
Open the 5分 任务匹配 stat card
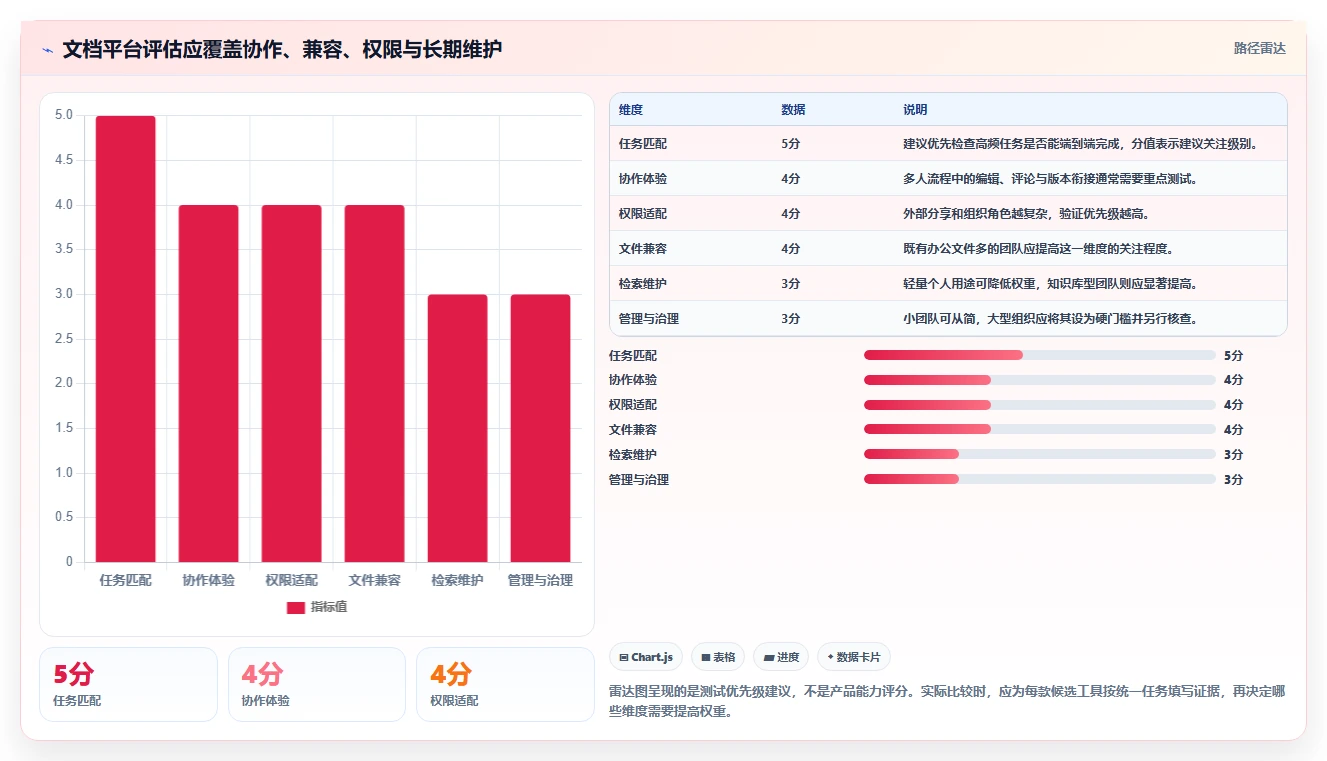point(128,684)
